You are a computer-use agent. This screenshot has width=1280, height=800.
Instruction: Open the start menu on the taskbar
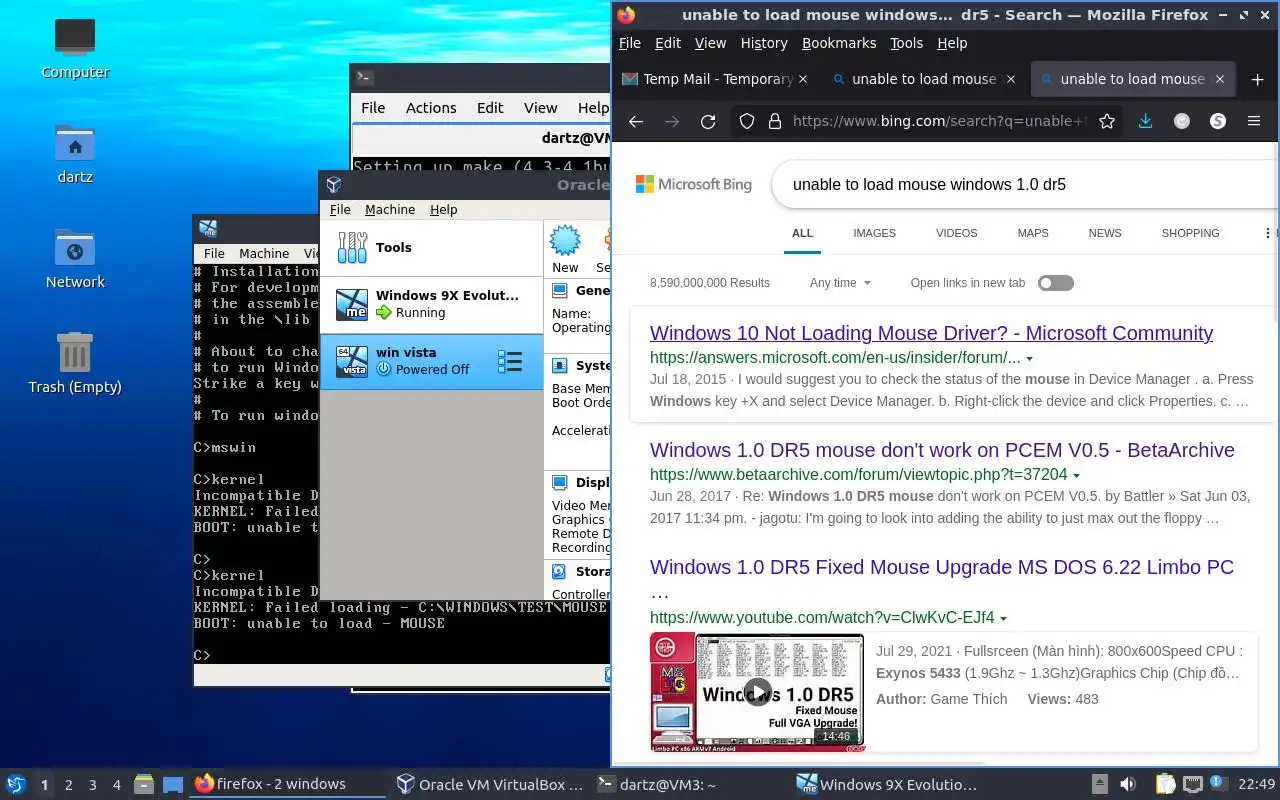pos(16,784)
